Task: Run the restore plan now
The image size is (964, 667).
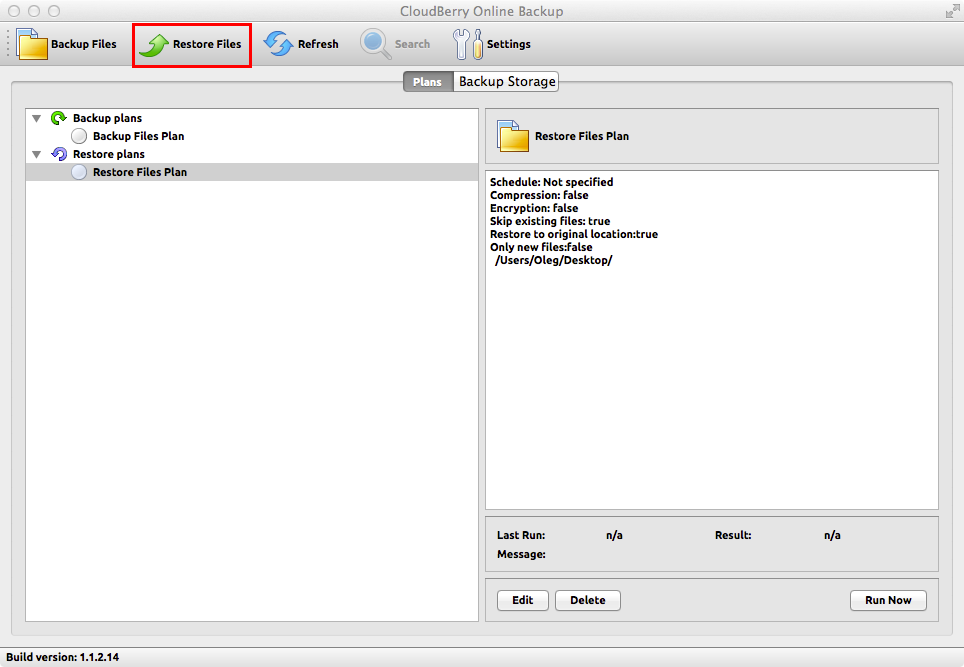Action: coord(888,600)
